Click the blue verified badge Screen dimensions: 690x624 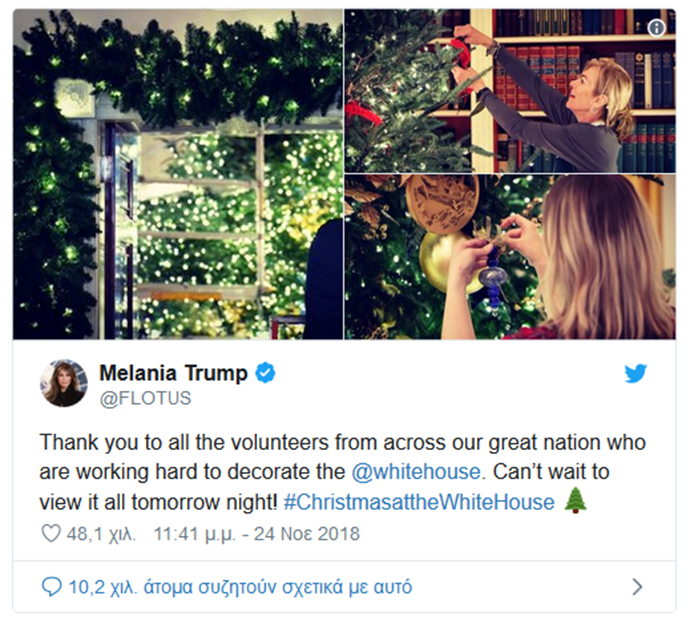265,373
